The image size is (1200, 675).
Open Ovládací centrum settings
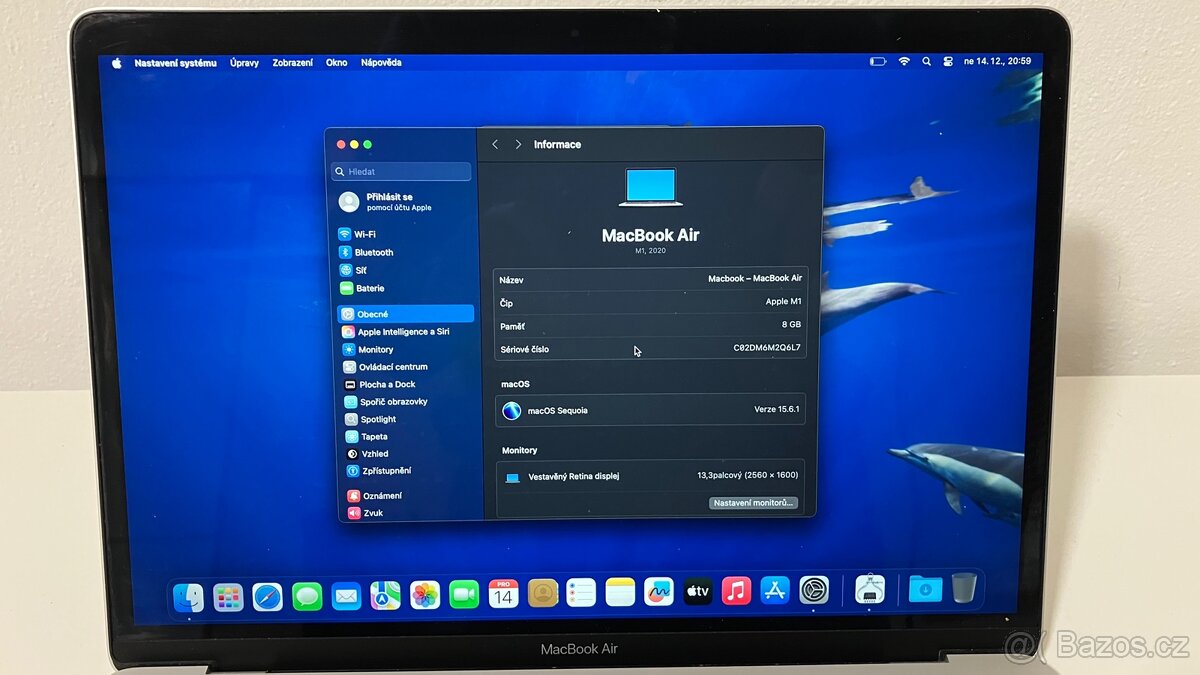[388, 366]
